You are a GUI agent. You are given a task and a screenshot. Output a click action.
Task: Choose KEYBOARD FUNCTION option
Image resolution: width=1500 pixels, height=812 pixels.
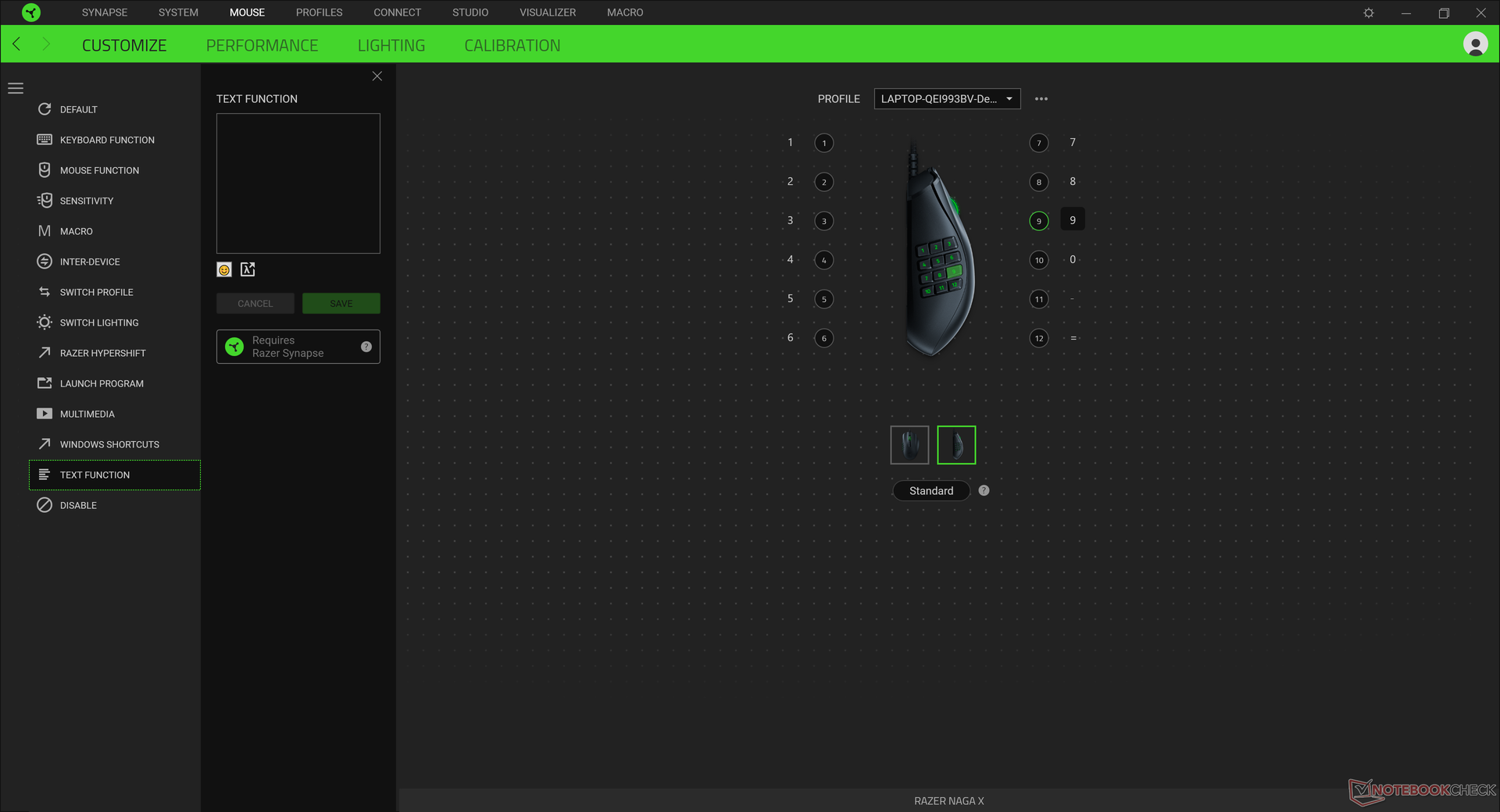tap(115, 140)
